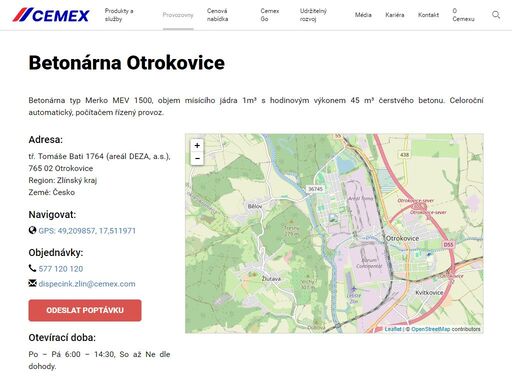Click Žlutava village on the map

click(271, 279)
